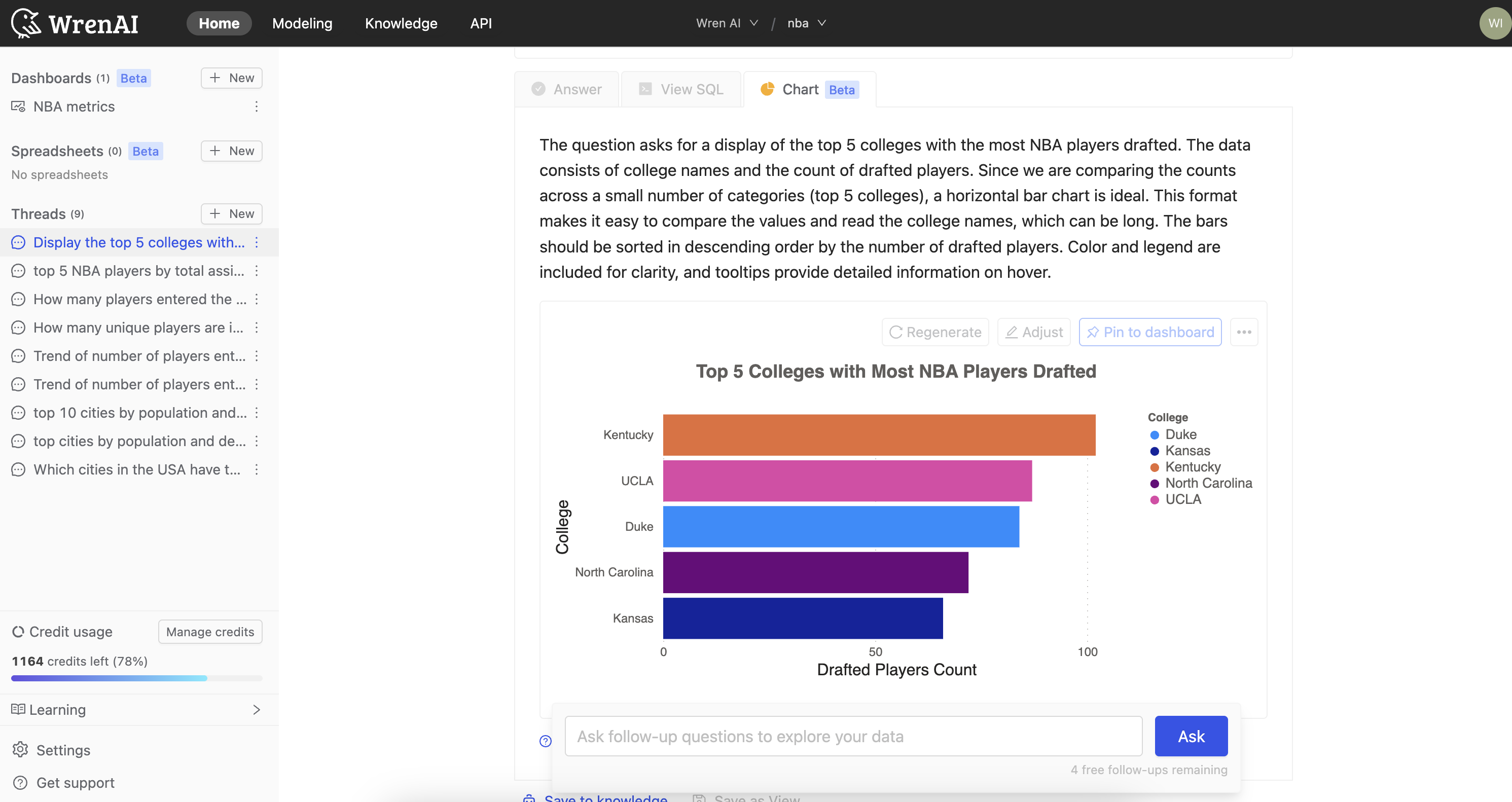1512x802 pixels.
Task: Create a new spreadsheet with New button
Action: [231, 151]
